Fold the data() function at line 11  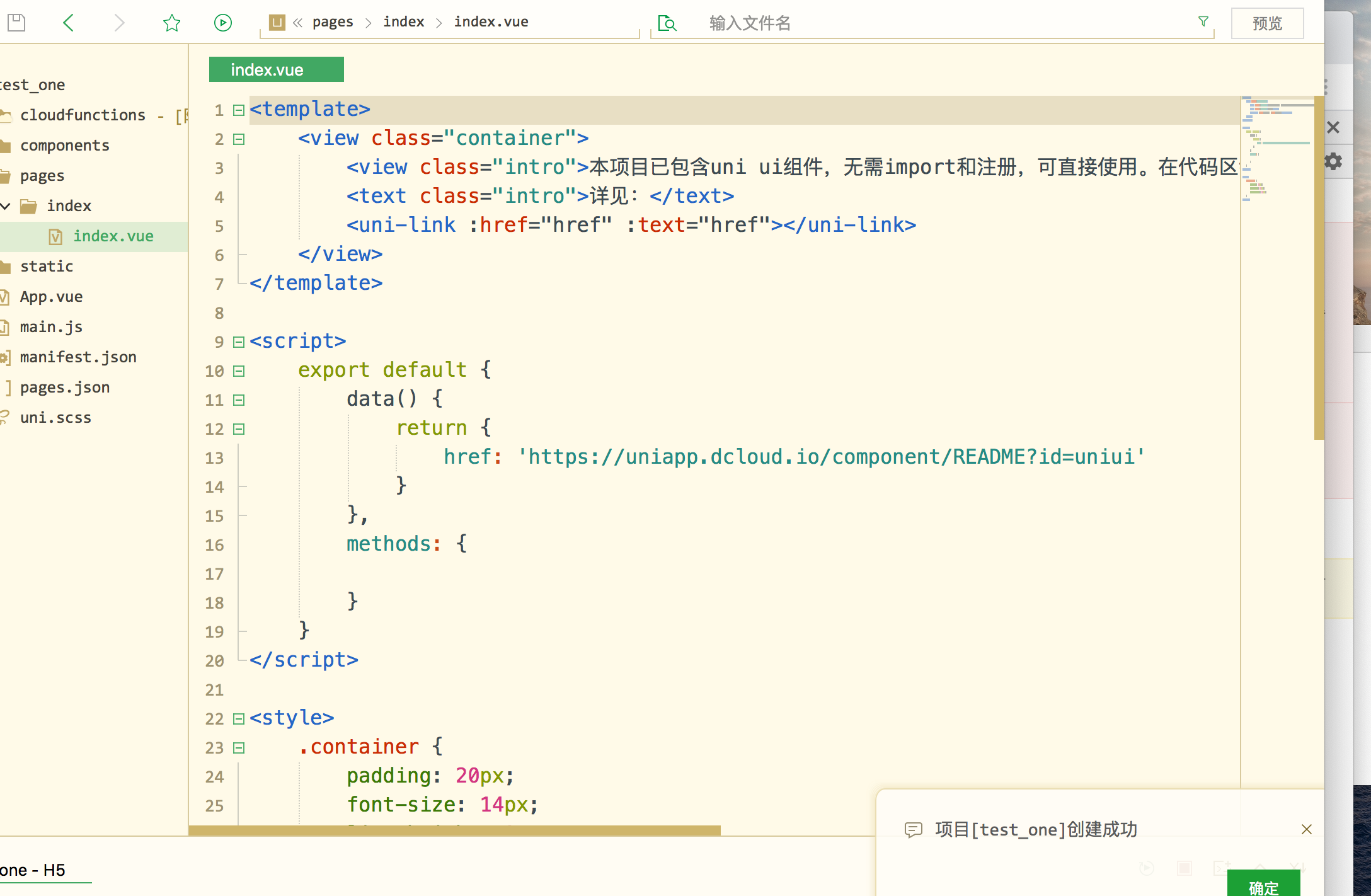(x=239, y=400)
